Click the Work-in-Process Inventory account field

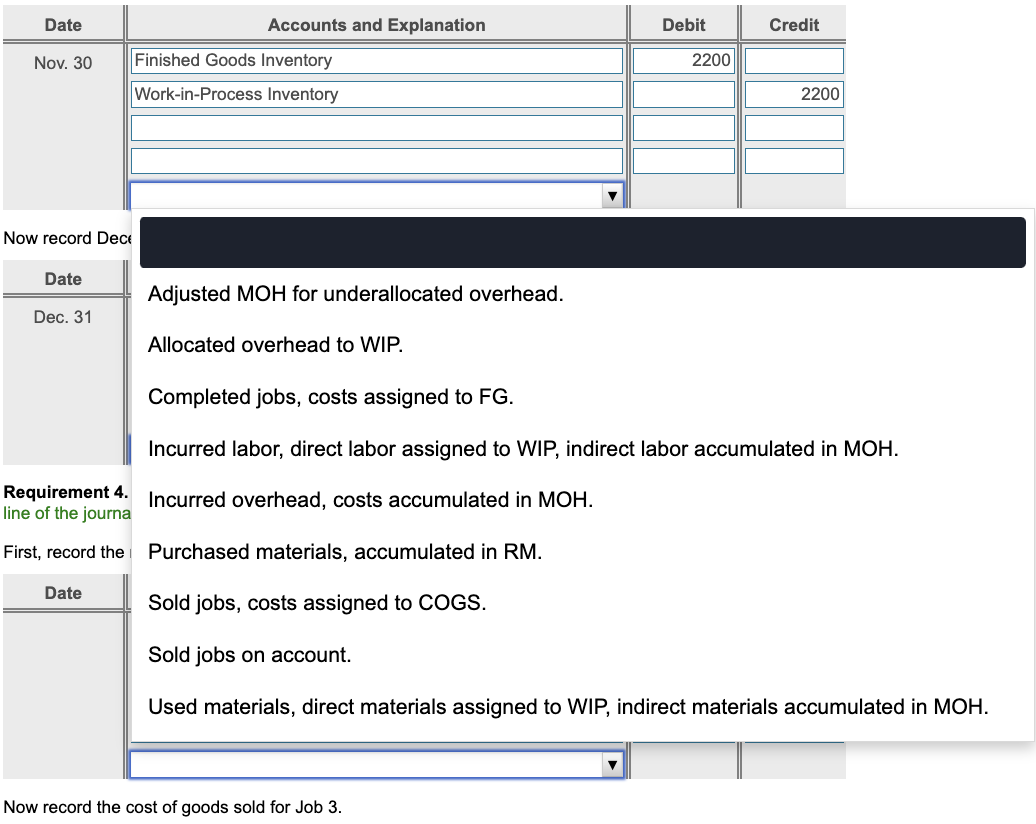coord(377,93)
